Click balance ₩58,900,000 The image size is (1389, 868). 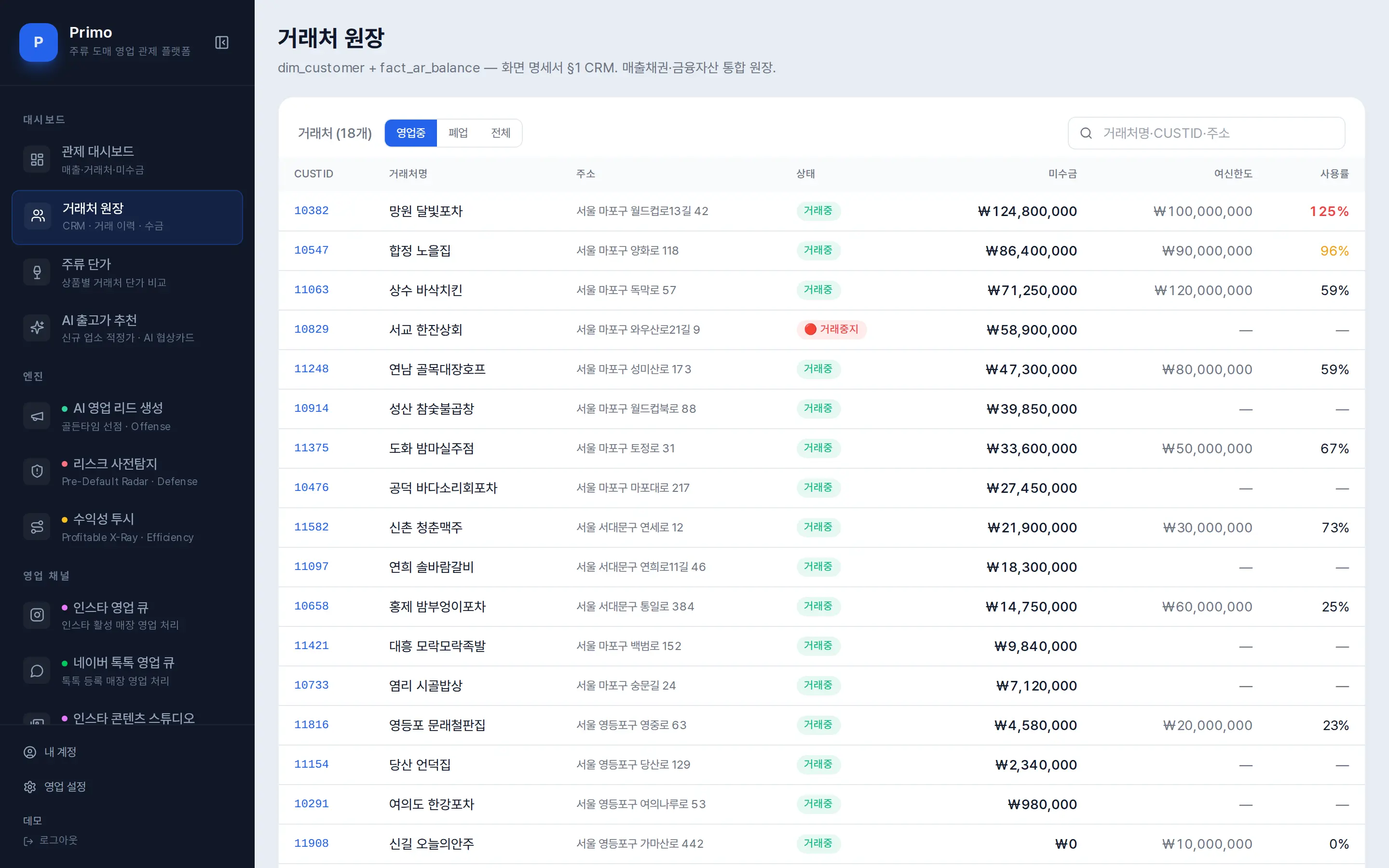pyautogui.click(x=1032, y=330)
